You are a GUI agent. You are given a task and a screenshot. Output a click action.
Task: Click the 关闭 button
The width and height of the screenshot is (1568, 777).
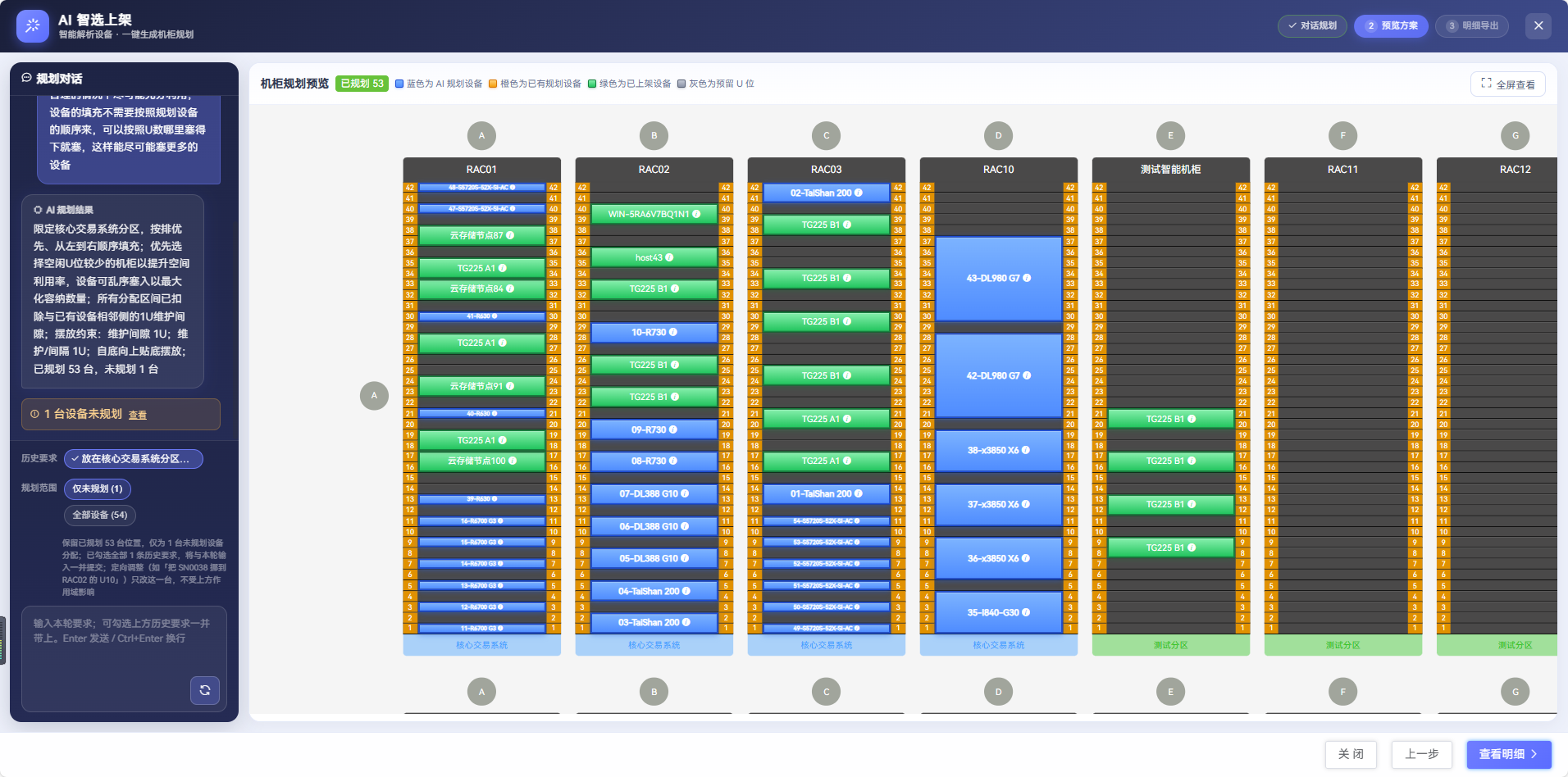click(1351, 754)
